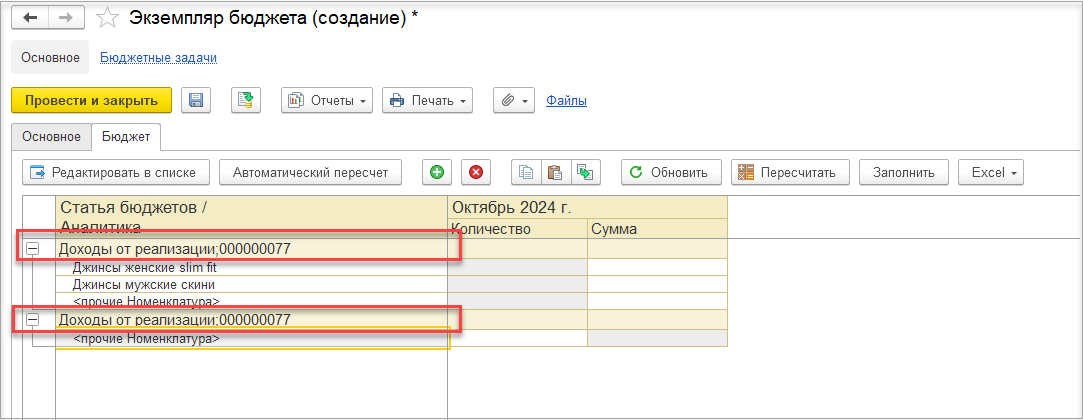The image size is (1083, 420).
Task: Click the green plus add row icon
Action: pos(436,172)
